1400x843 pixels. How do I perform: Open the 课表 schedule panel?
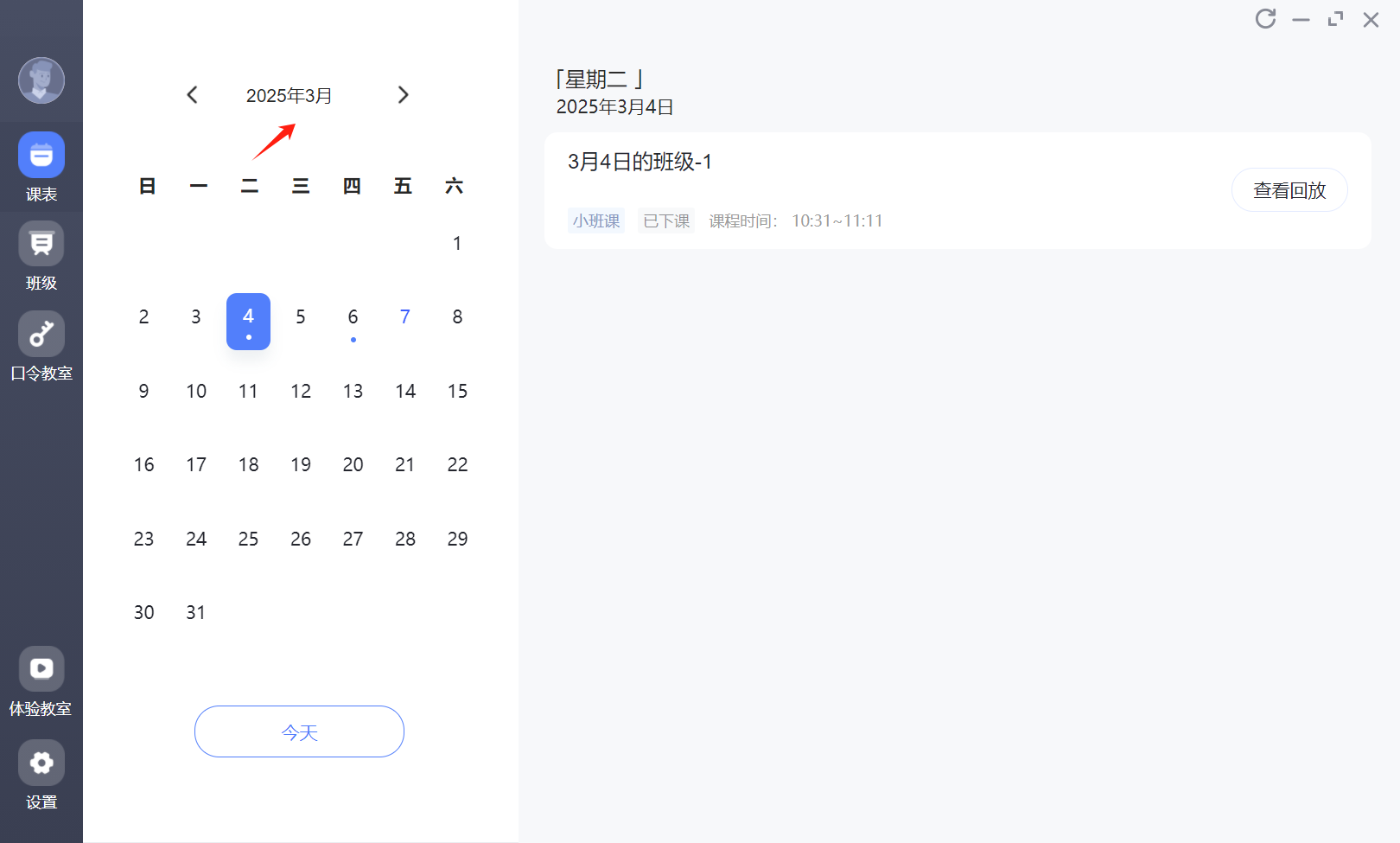[x=41, y=166]
